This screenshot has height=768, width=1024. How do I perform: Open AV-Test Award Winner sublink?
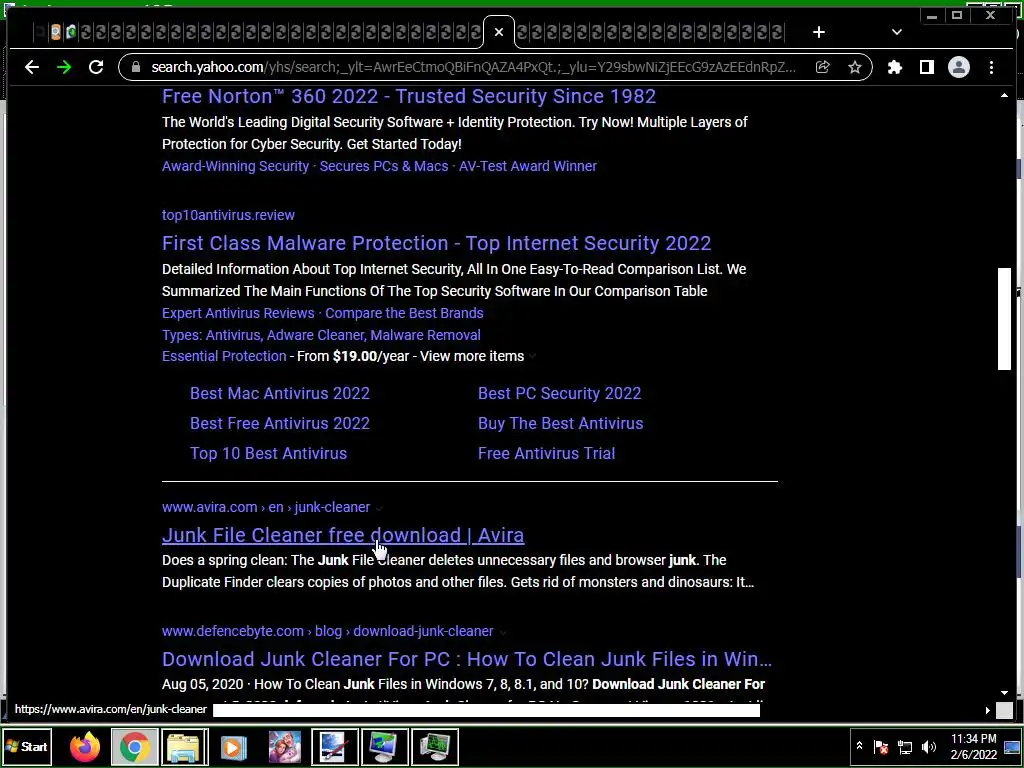tap(528, 166)
